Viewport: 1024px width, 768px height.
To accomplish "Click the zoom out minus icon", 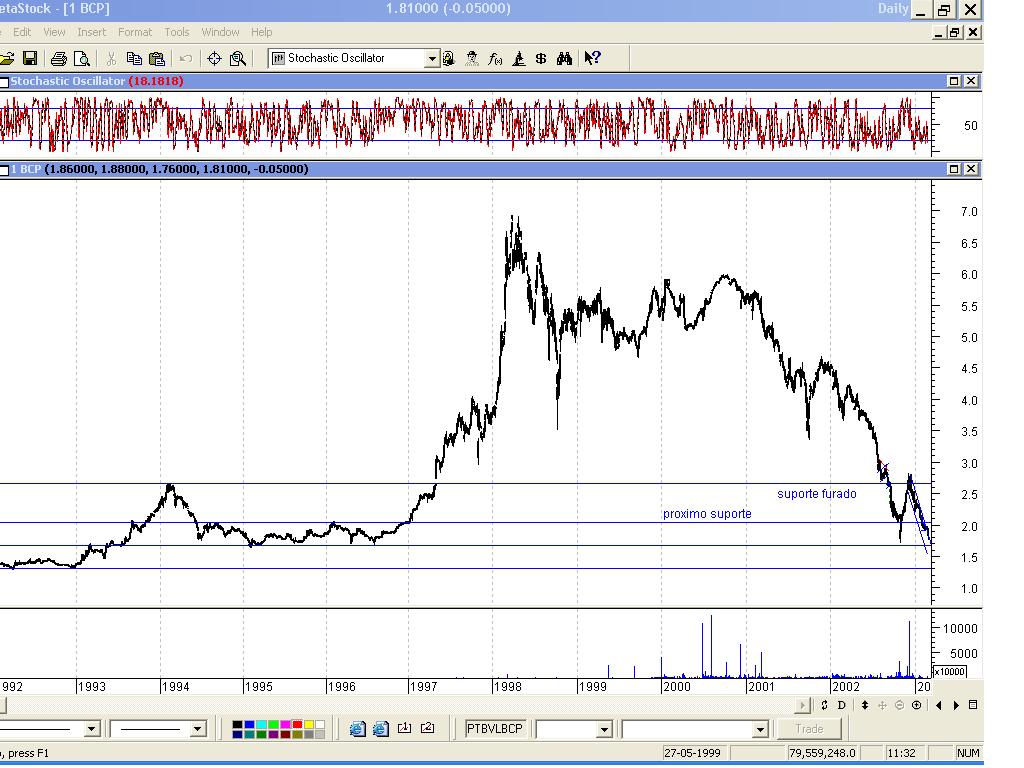I will pos(899,705).
